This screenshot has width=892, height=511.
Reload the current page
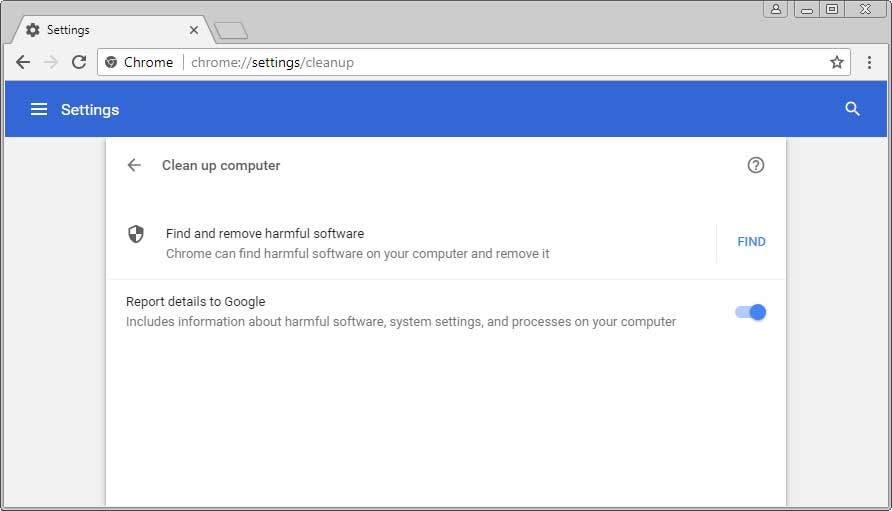click(79, 62)
